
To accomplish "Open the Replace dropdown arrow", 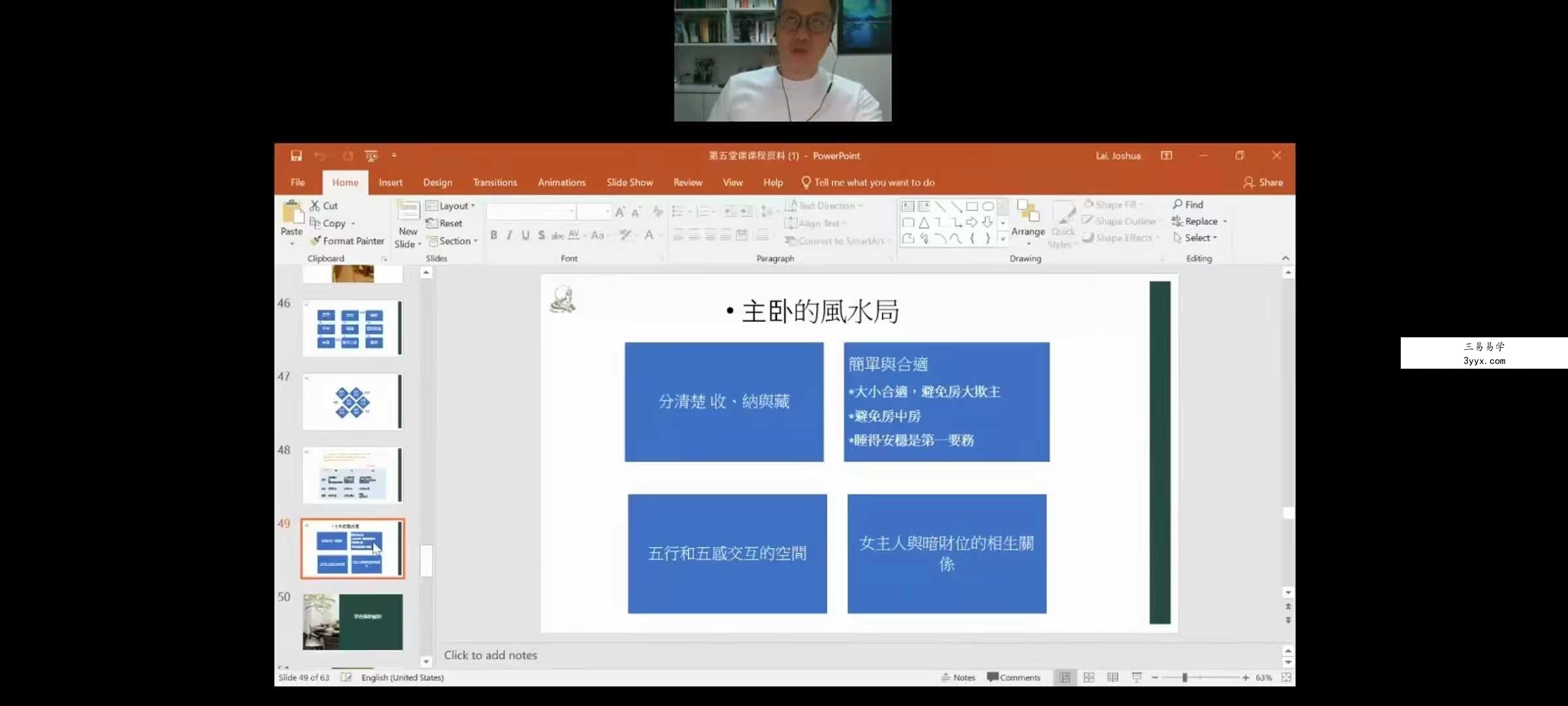I will (1225, 222).
